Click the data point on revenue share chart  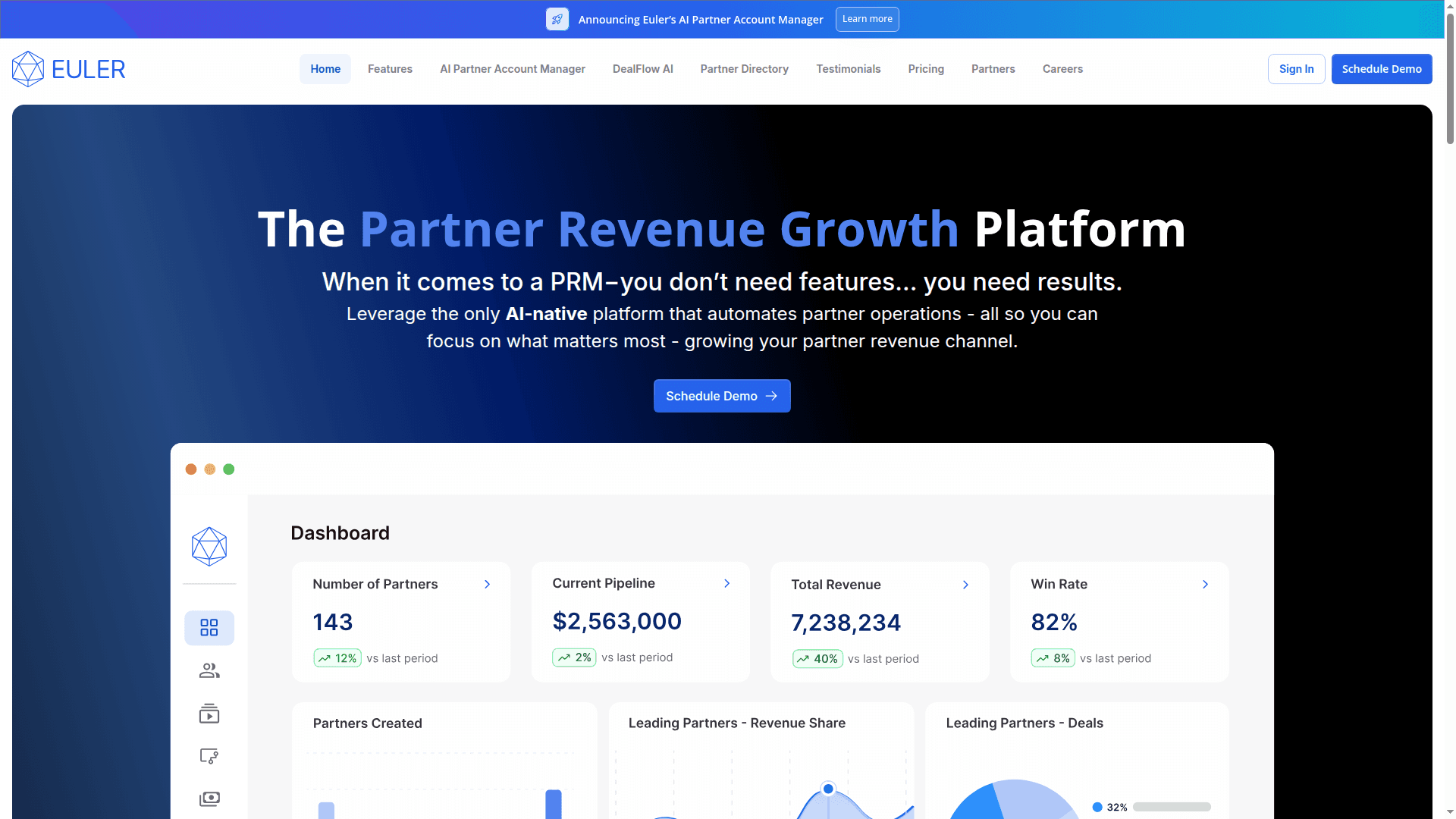[x=828, y=789]
